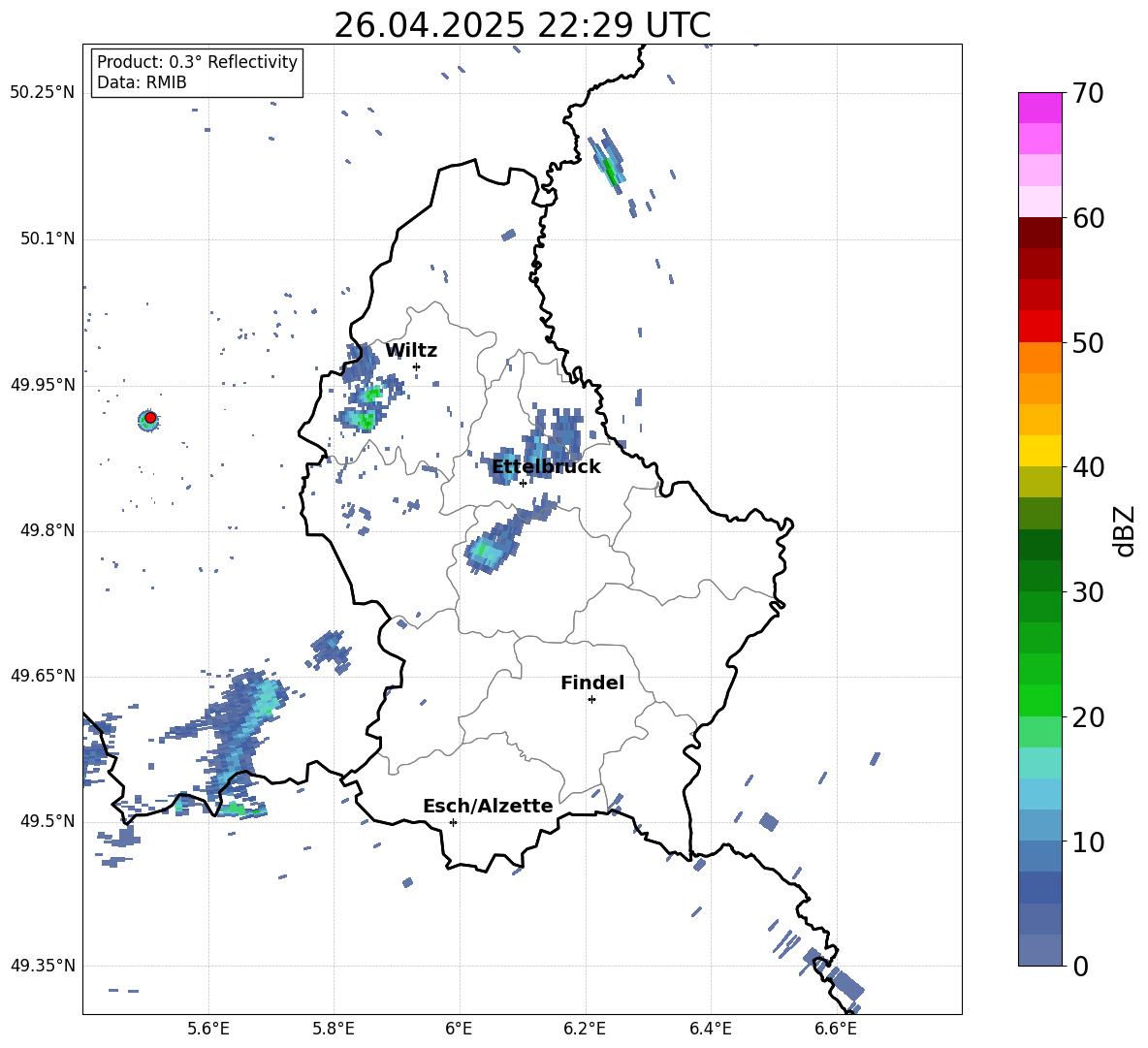Click the 6.2°E longitude label
Image resolution: width=1148 pixels, height=1048 pixels.
pos(585,1030)
